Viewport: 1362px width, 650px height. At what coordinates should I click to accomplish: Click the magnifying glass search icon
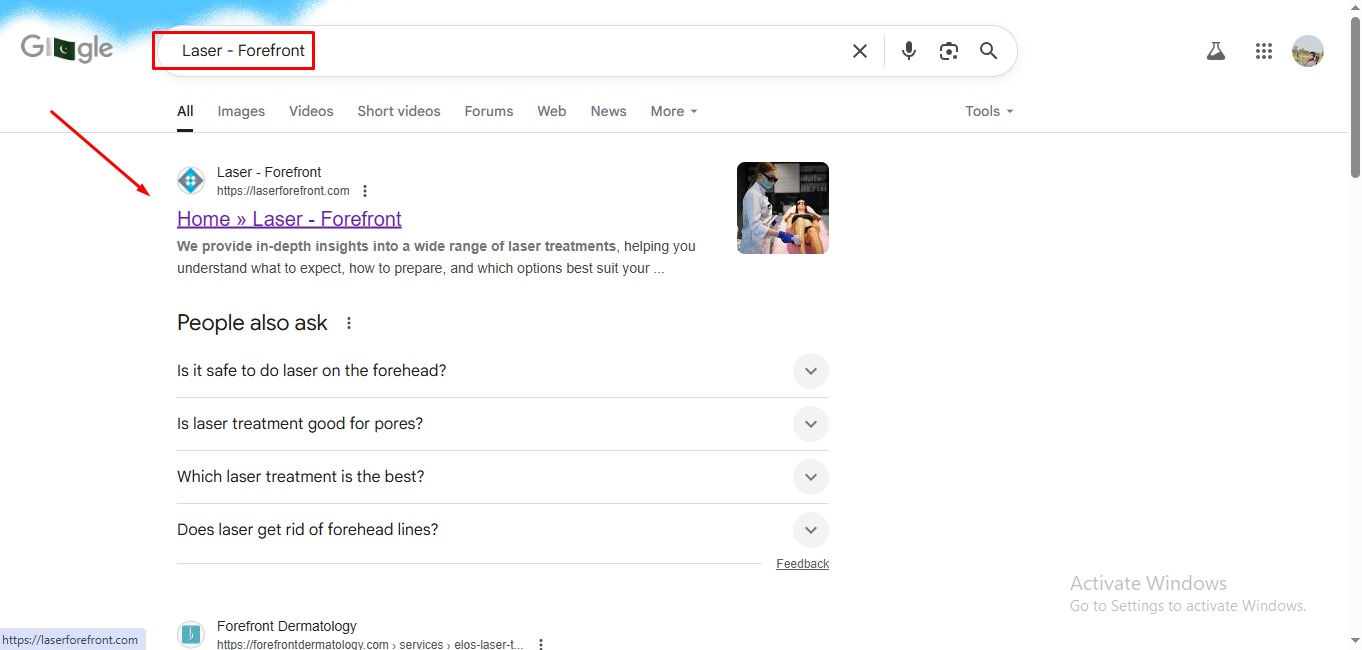coord(988,51)
